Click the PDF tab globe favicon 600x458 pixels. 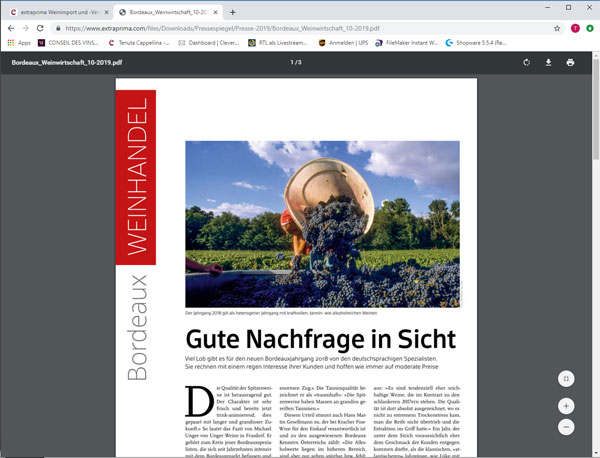(122, 12)
